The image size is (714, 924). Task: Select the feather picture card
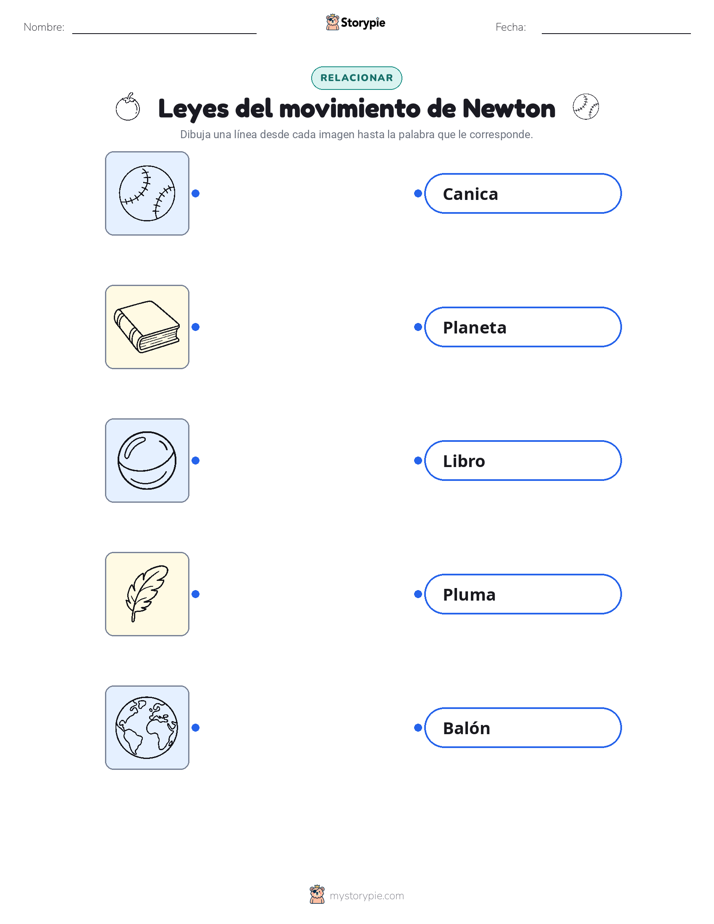tap(147, 594)
